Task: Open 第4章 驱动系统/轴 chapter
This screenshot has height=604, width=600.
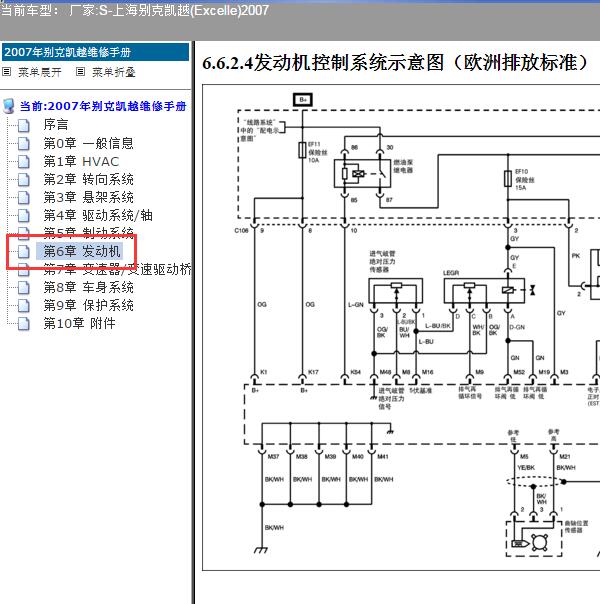Action: (x=98, y=215)
